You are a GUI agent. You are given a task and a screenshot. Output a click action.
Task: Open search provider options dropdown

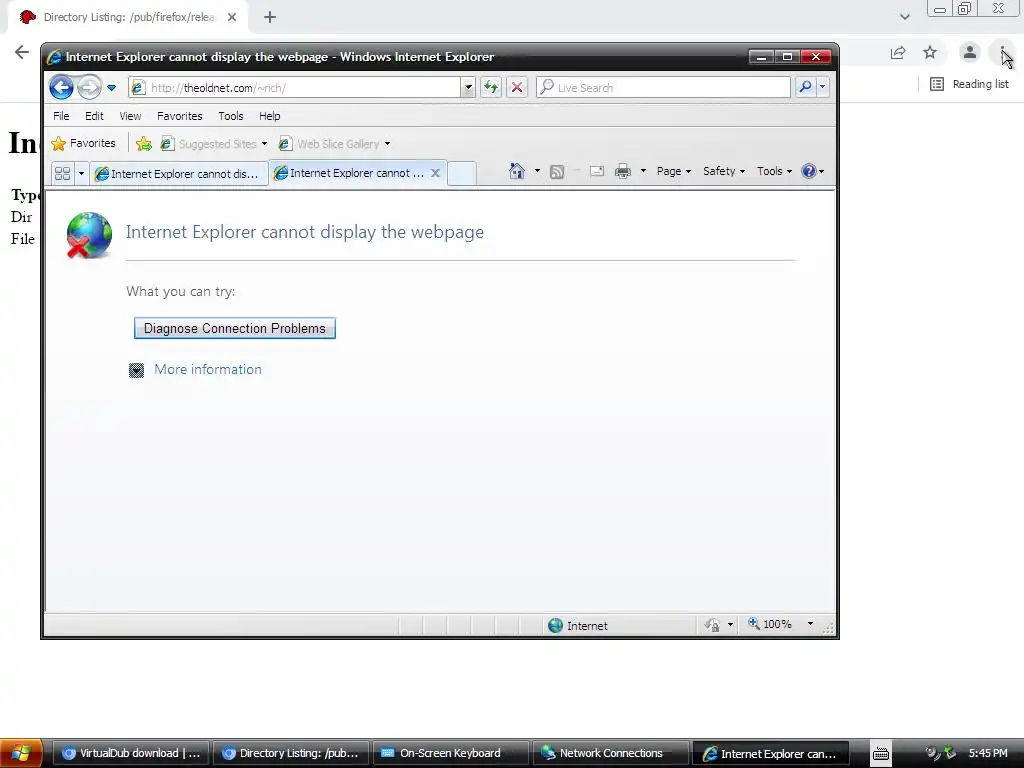tap(822, 88)
